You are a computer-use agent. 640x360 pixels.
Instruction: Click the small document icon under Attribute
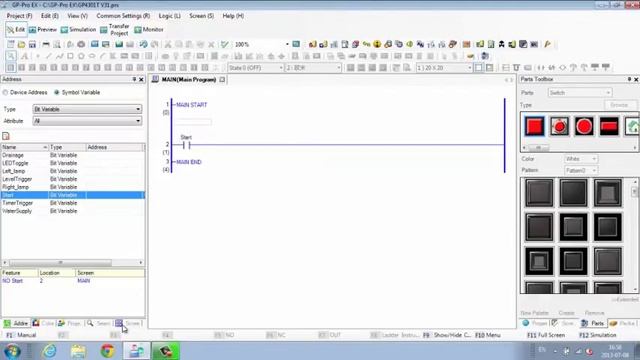point(6,136)
